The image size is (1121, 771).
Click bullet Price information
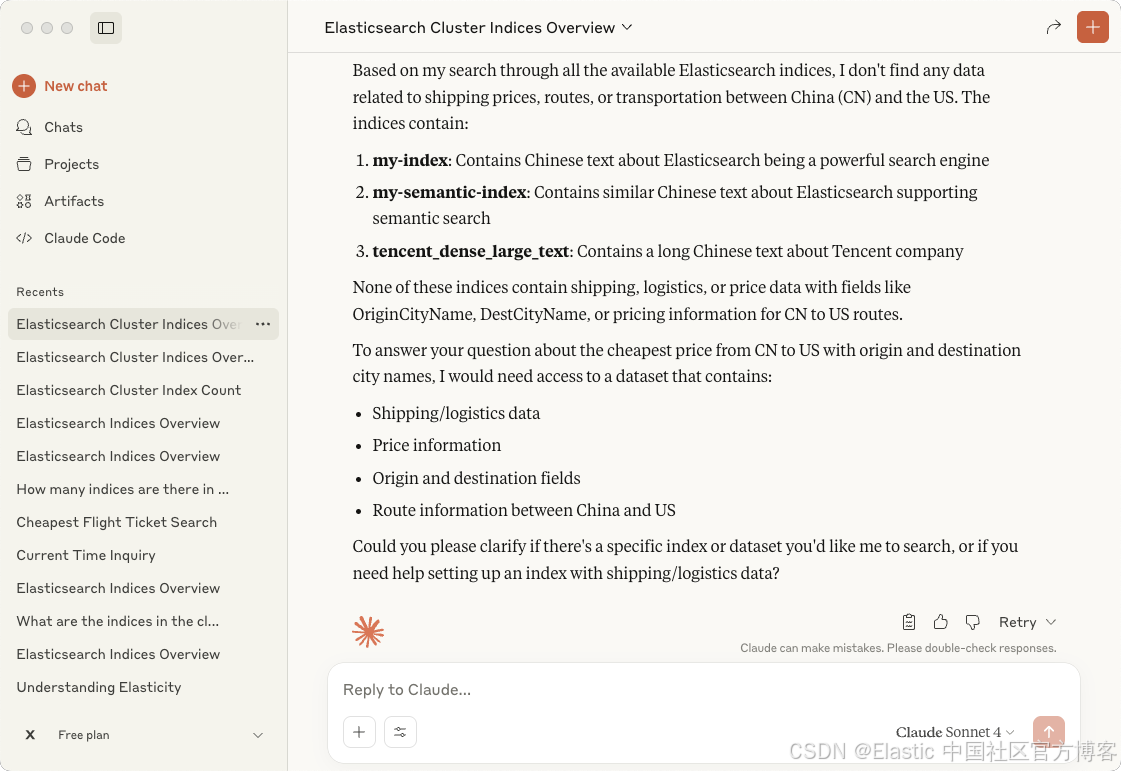coord(437,446)
